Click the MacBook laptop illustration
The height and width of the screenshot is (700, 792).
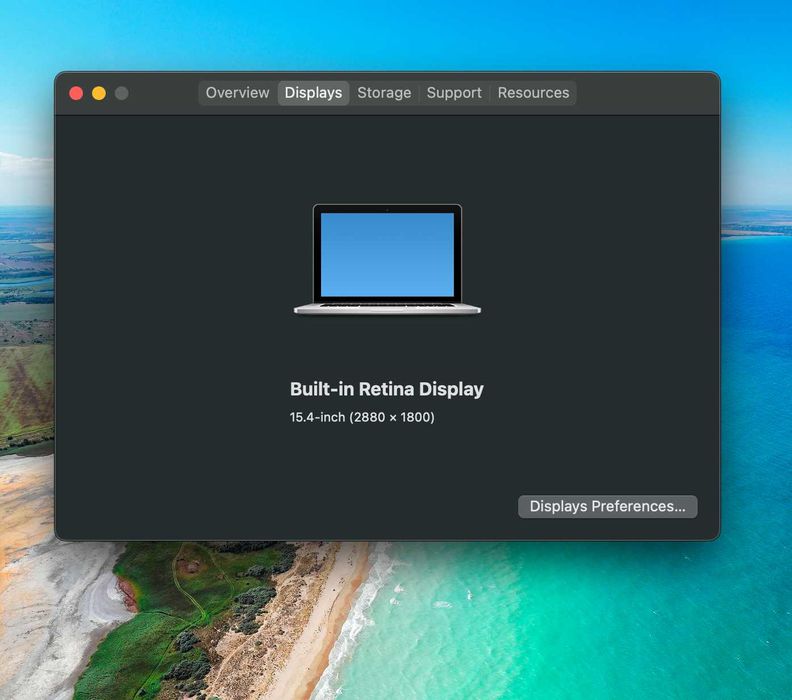pos(387,260)
